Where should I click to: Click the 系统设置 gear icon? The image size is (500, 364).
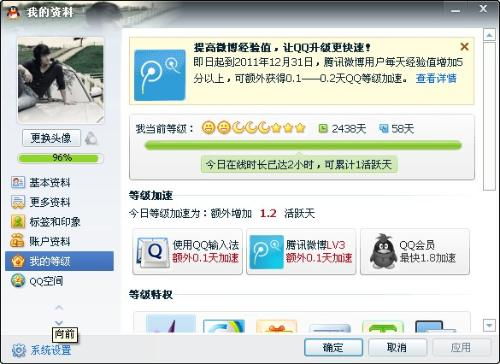(x=19, y=350)
